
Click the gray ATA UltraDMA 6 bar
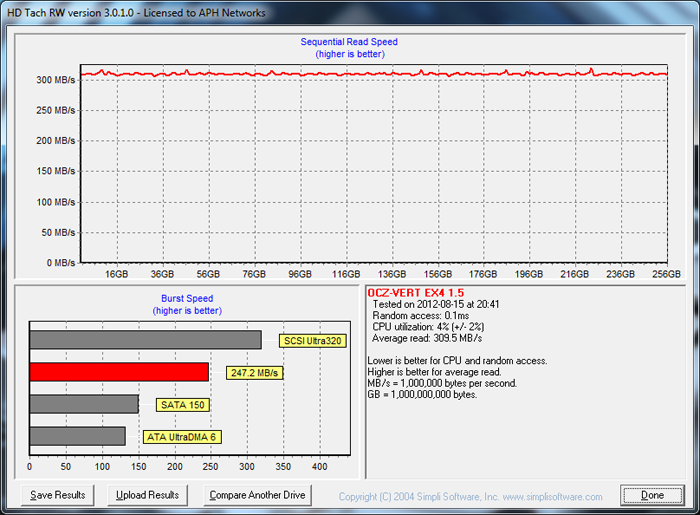coord(77,436)
